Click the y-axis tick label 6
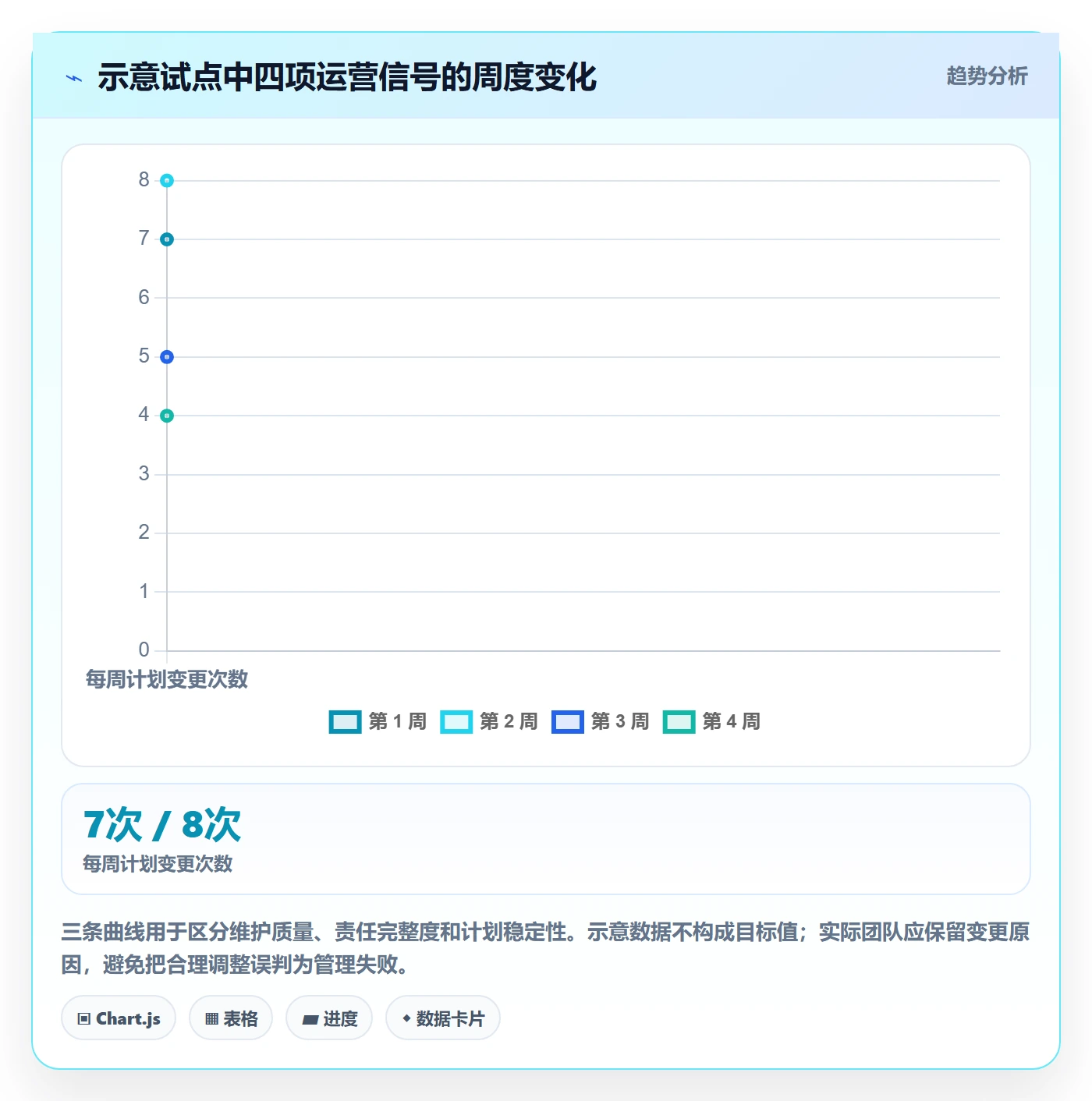Image resolution: width=1092 pixels, height=1101 pixels. [144, 297]
